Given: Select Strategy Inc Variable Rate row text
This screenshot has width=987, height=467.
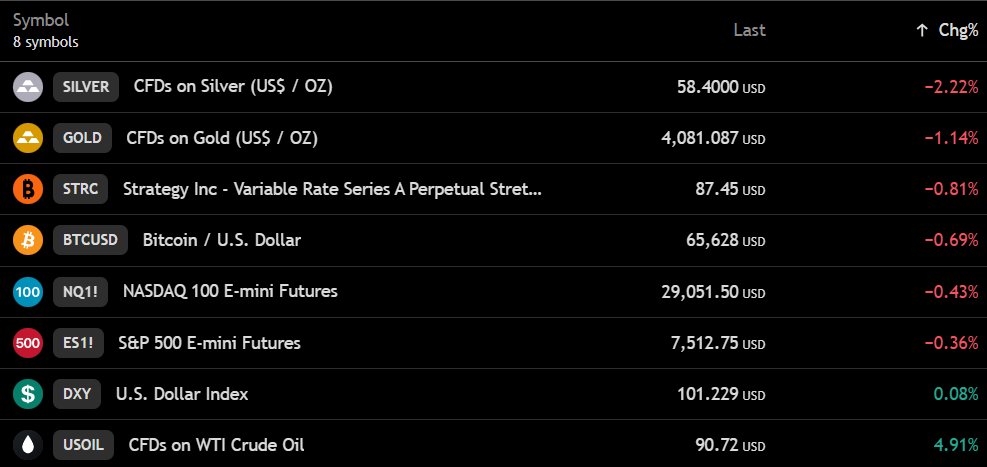Looking at the screenshot, I should (x=332, y=189).
